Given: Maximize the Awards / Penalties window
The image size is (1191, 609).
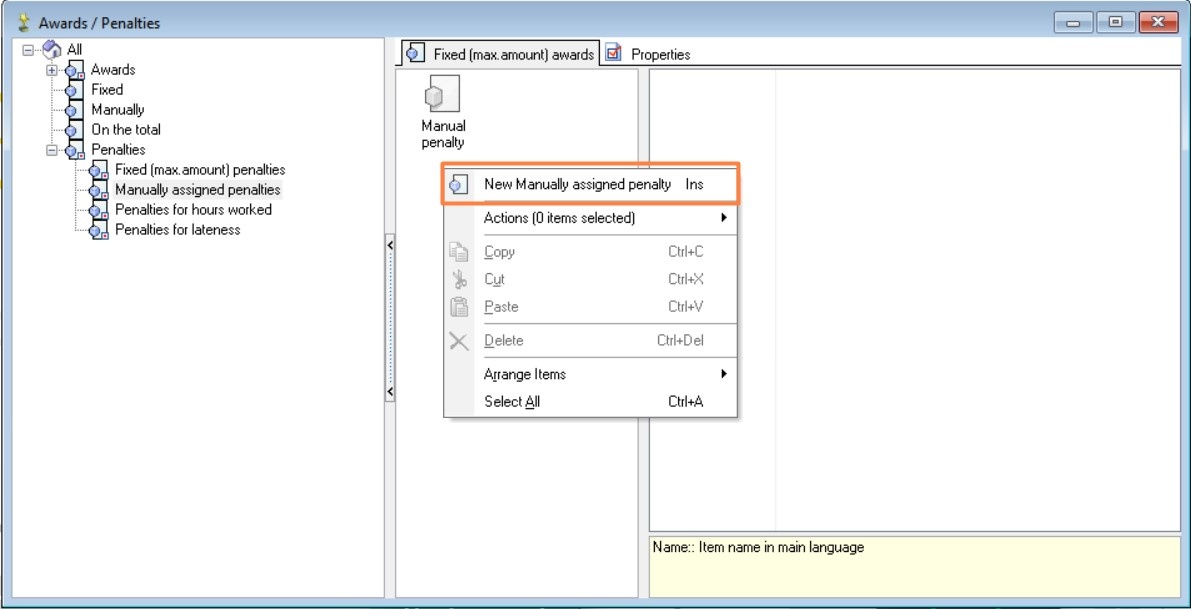Looking at the screenshot, I should (x=1116, y=22).
